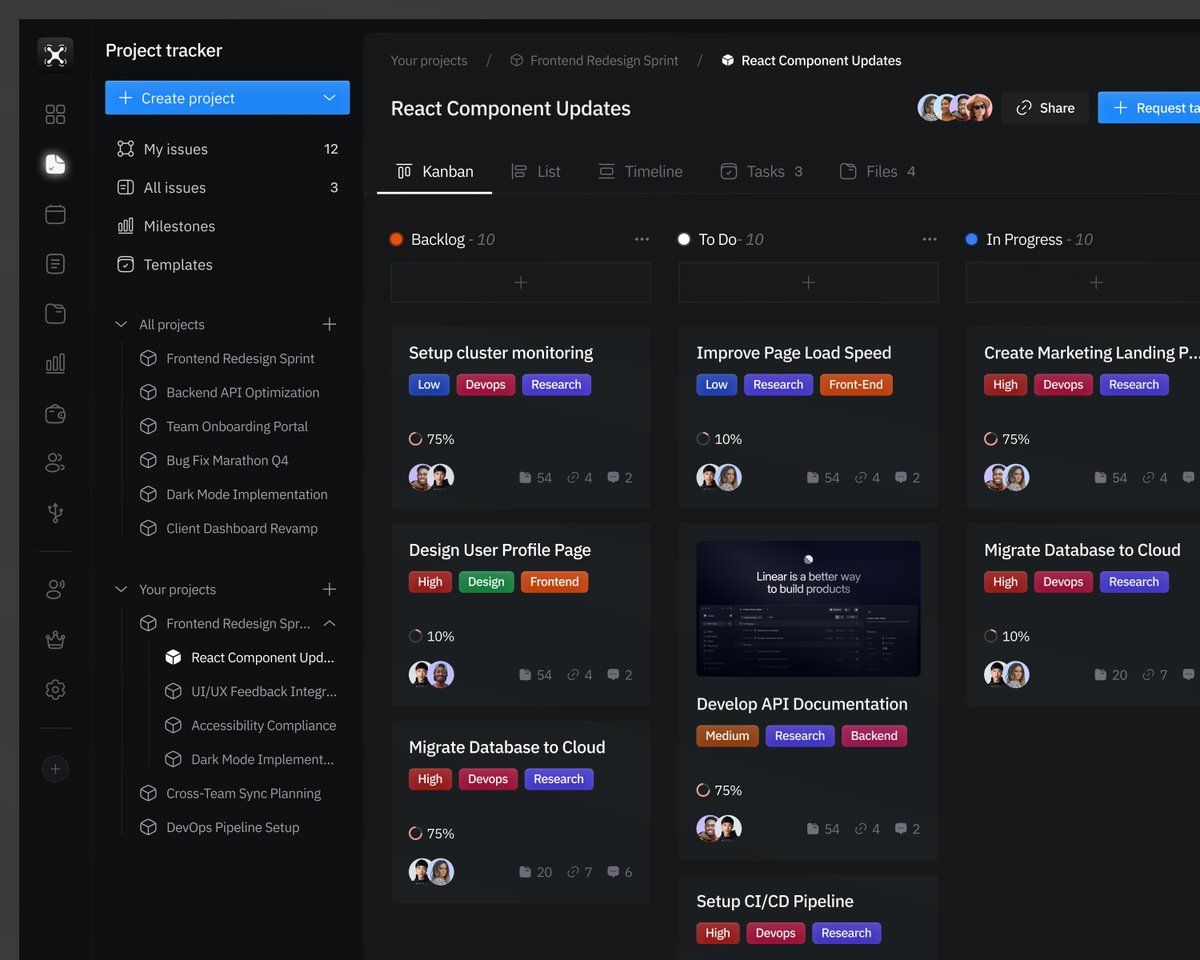Click the team avatars group near Share
The height and width of the screenshot is (960, 1200).
(955, 108)
